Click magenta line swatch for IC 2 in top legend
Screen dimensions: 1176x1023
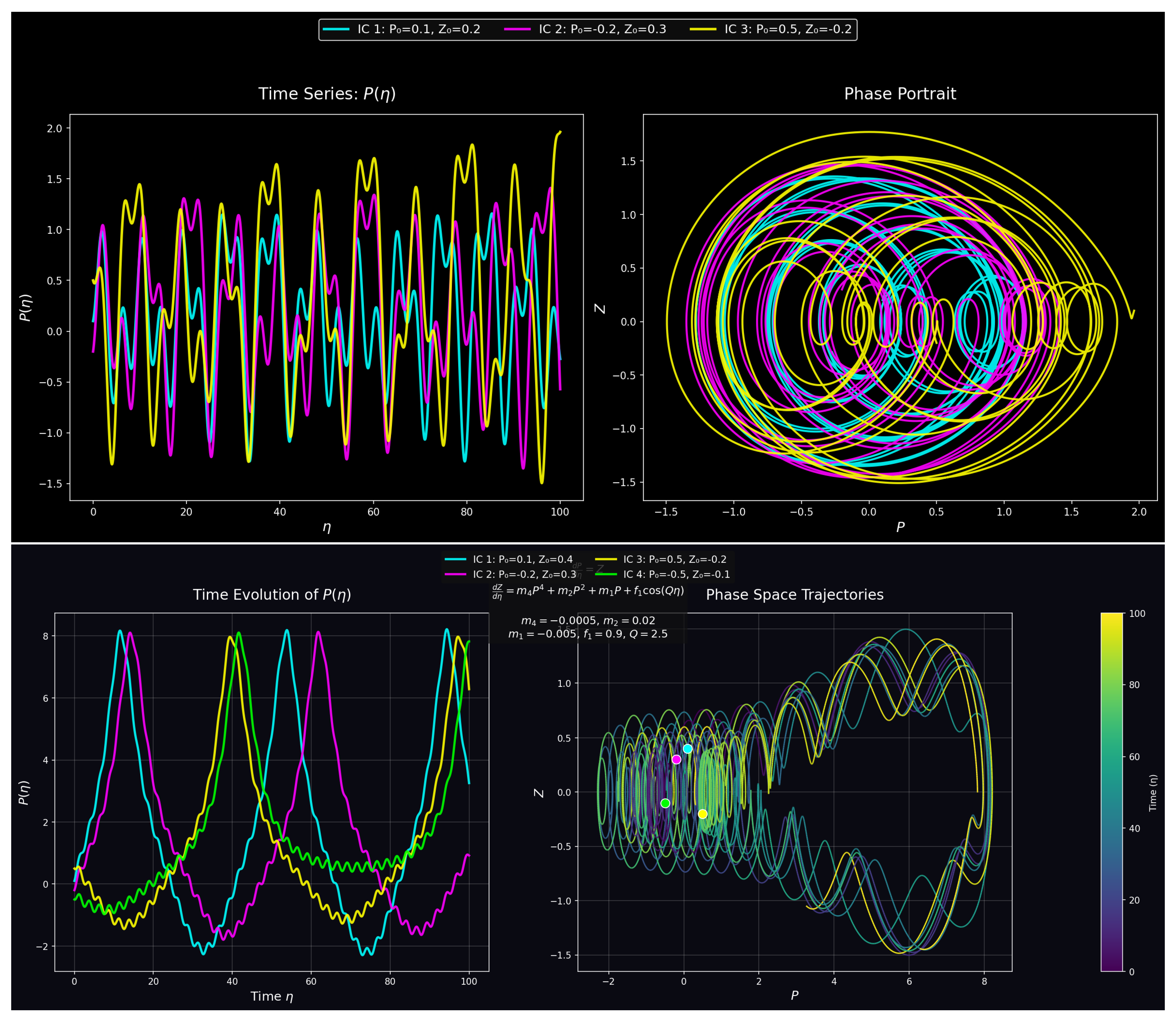click(517, 29)
